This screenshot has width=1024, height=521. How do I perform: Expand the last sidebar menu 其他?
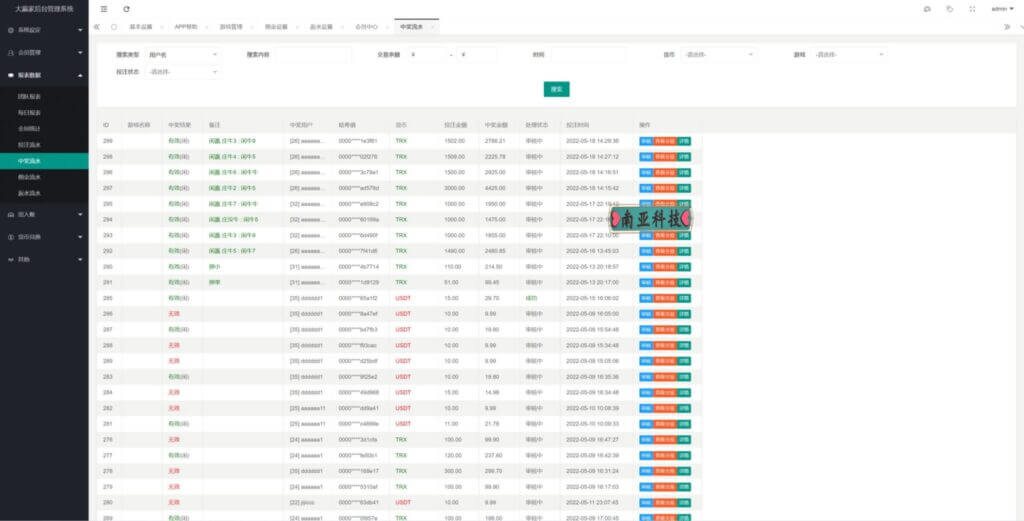click(44, 259)
